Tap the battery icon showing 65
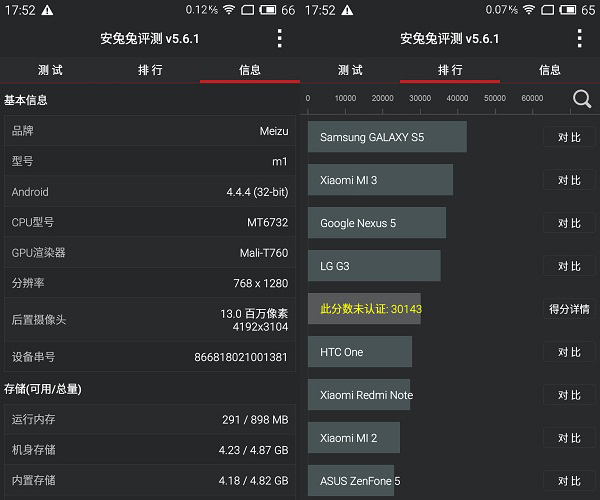Viewport: 600px width, 500px height. 566,10
